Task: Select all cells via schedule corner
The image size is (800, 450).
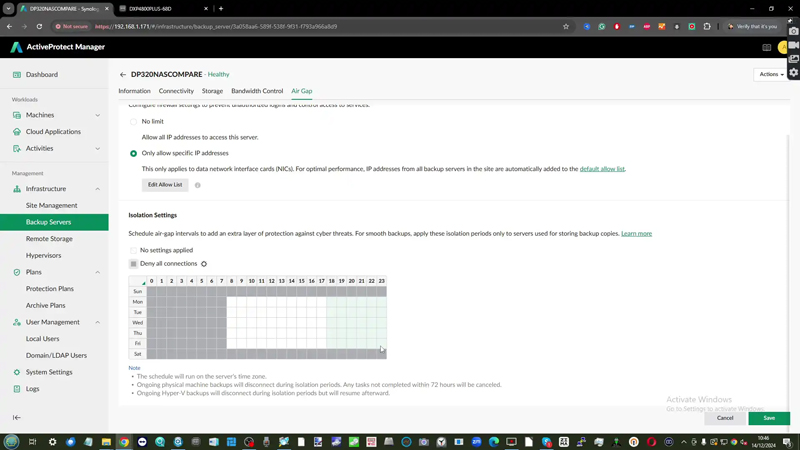Action: pyautogui.click(x=138, y=281)
